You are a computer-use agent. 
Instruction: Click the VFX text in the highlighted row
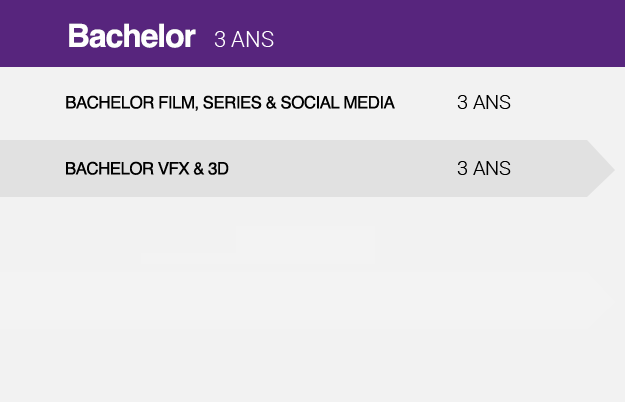coord(173,169)
